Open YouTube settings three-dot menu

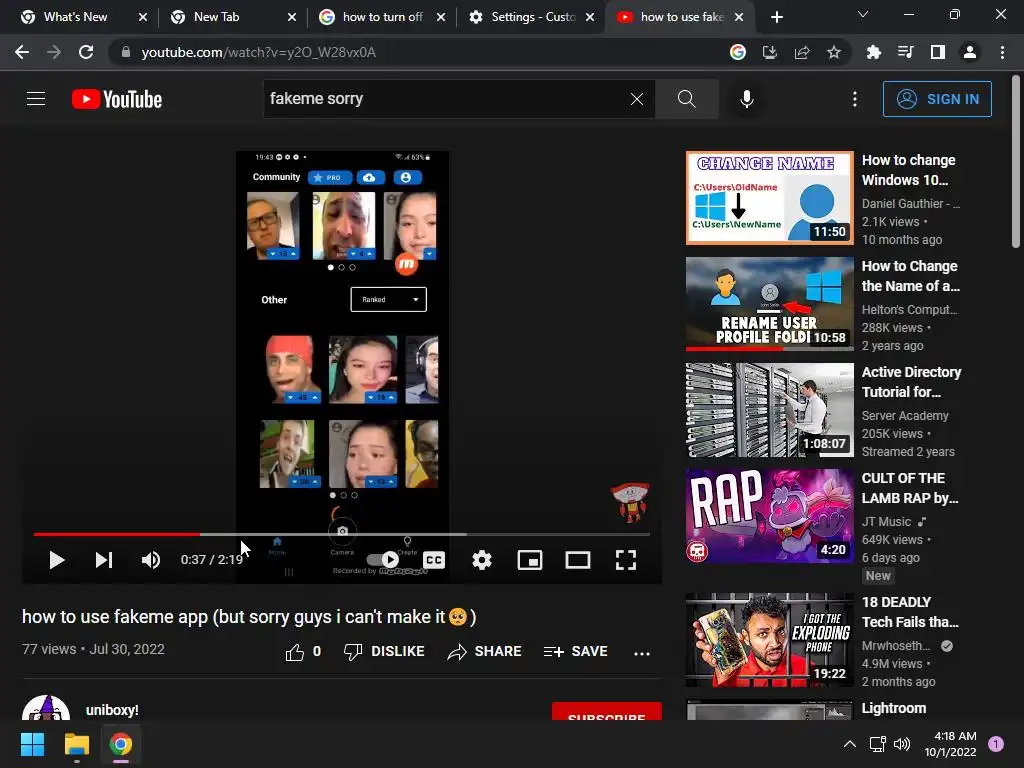click(855, 99)
